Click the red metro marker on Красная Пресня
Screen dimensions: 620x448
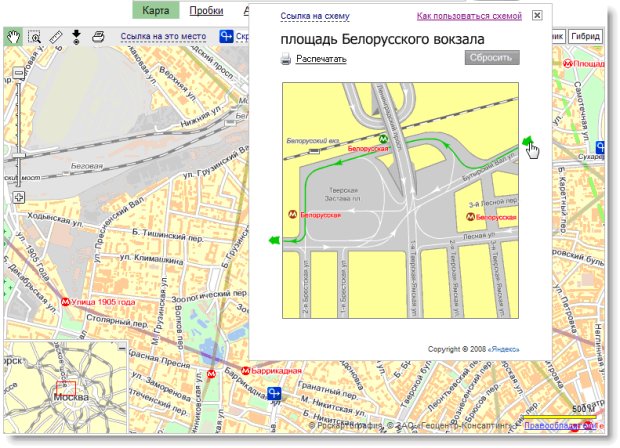point(212,374)
